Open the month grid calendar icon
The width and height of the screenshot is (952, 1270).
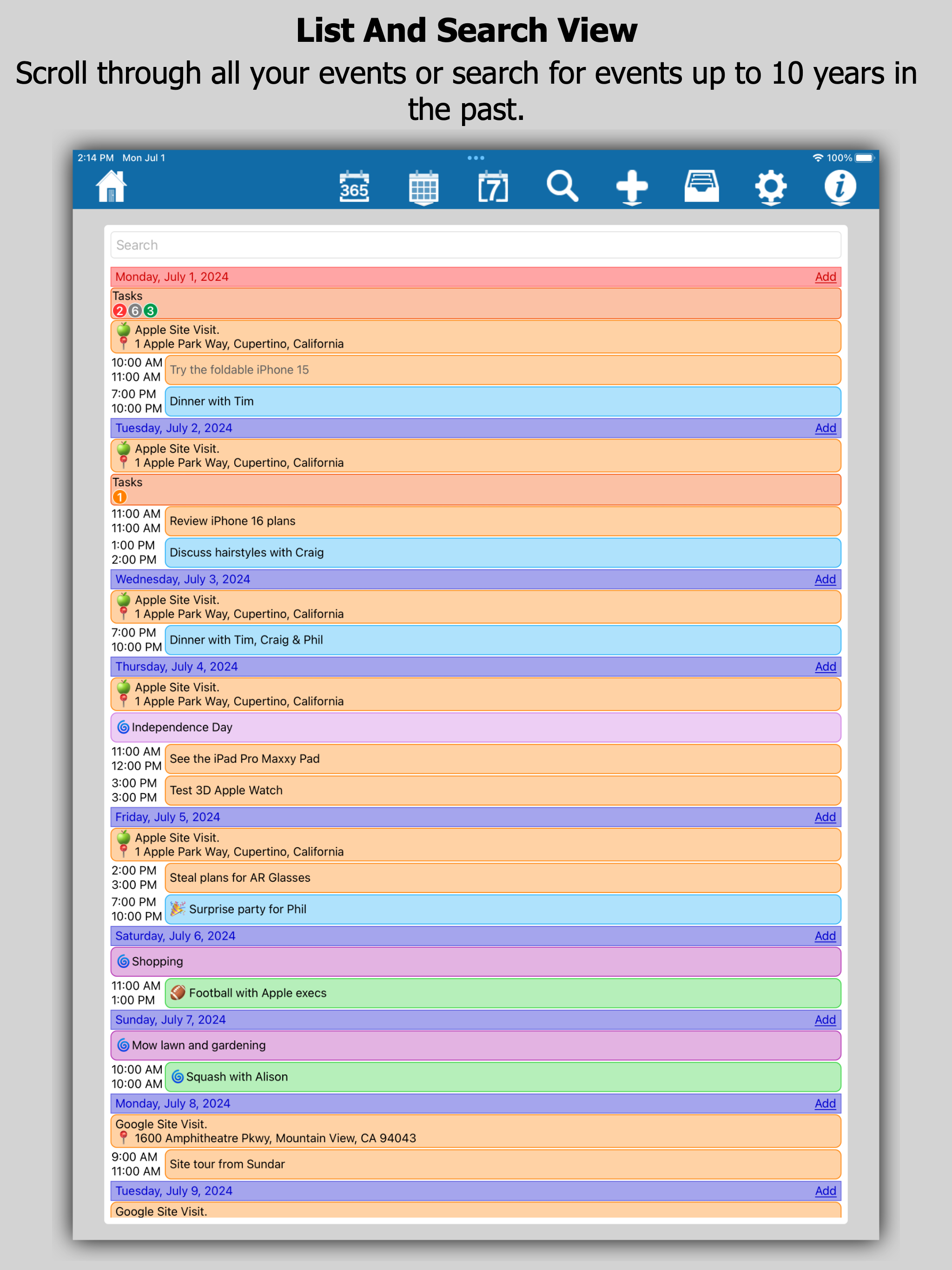[x=424, y=187]
